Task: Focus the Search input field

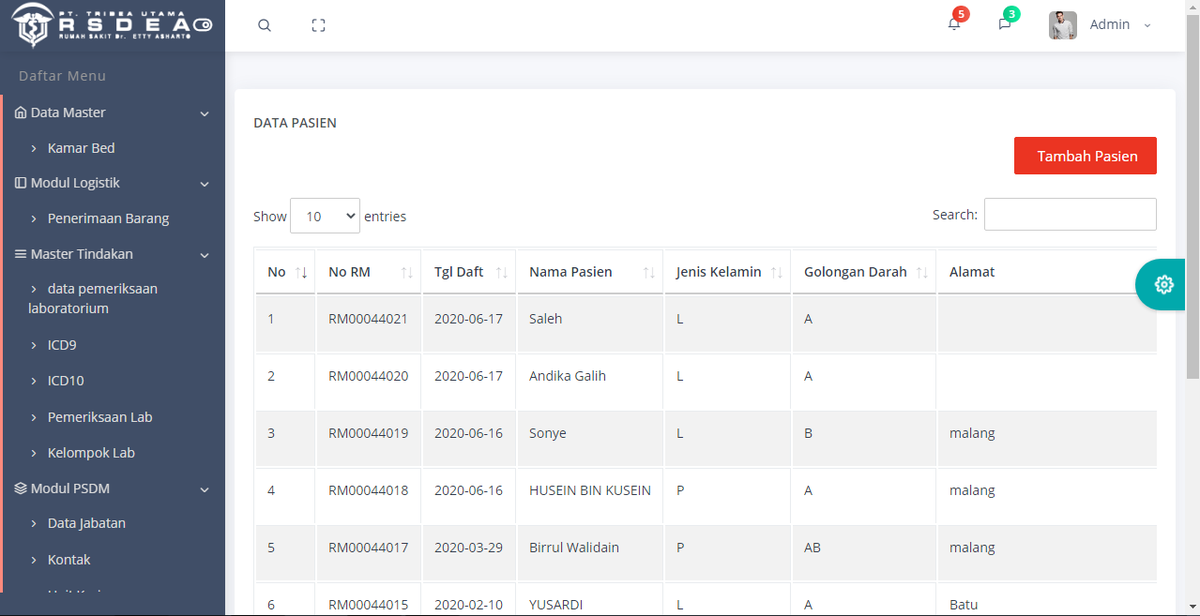Action: (1070, 214)
